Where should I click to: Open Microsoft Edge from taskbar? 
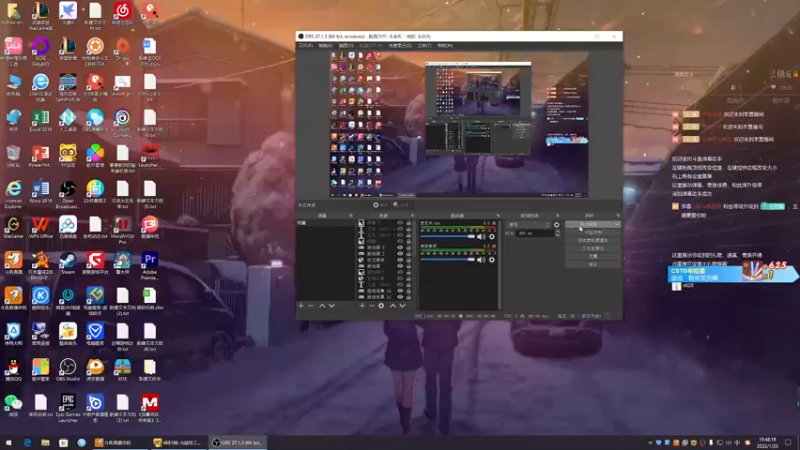pyautogui.click(x=27, y=442)
